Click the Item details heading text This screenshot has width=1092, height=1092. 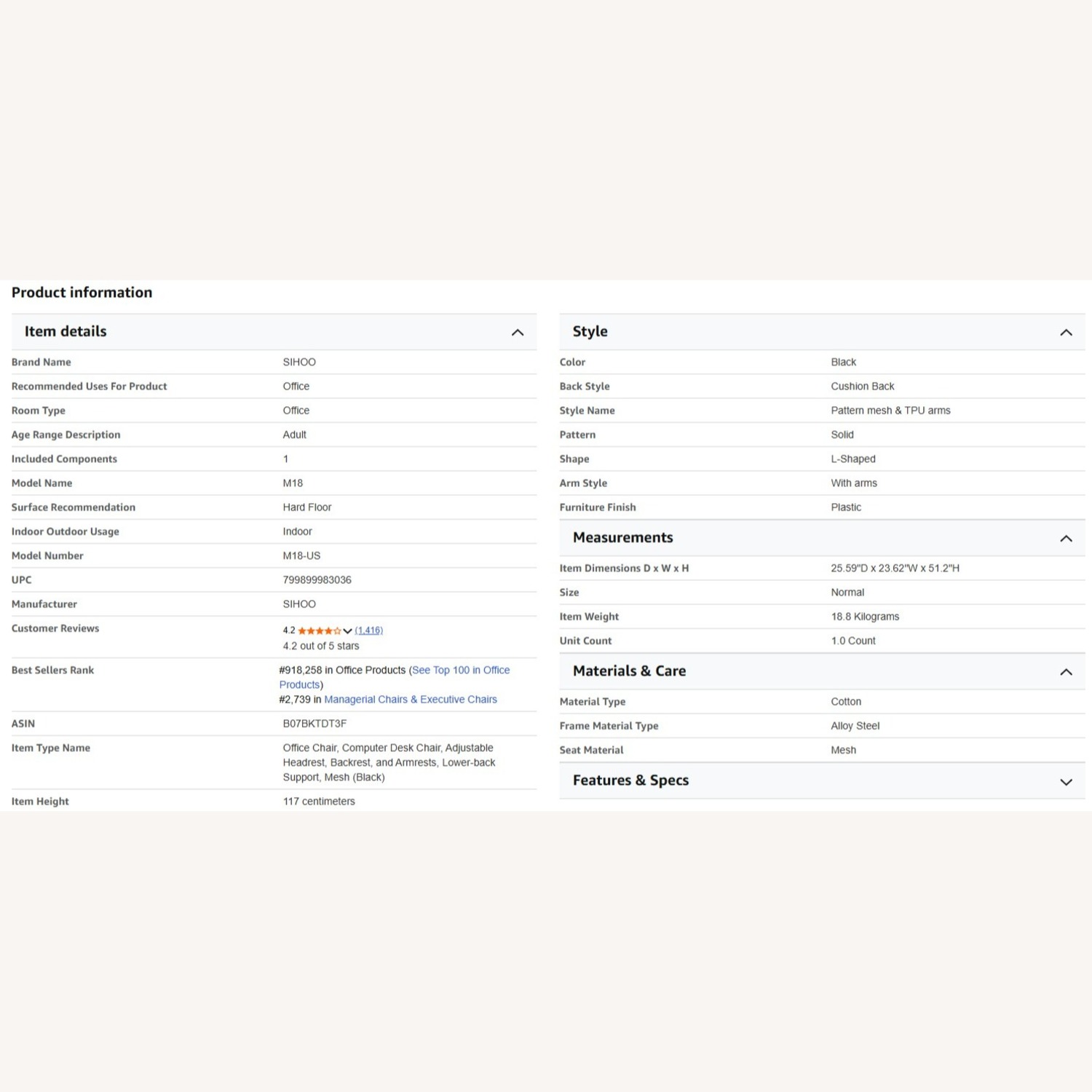(66, 331)
